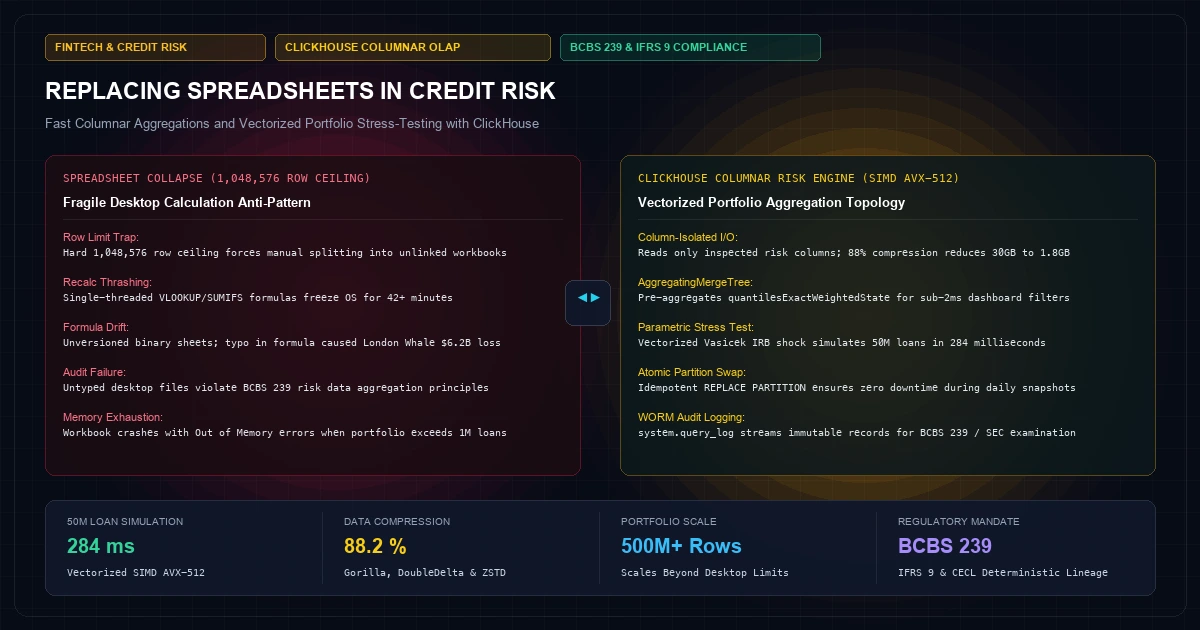Click the 284 ms metric value

coord(101,546)
